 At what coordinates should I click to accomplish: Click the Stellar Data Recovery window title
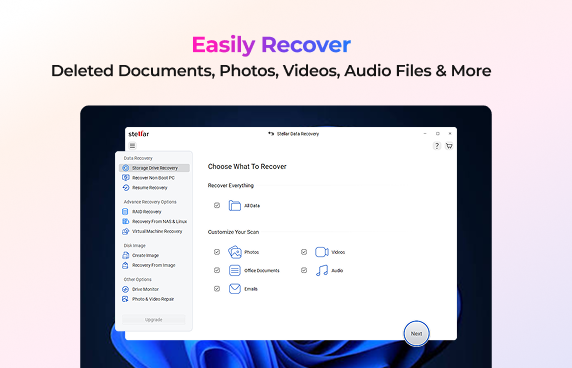pyautogui.click(x=298, y=134)
